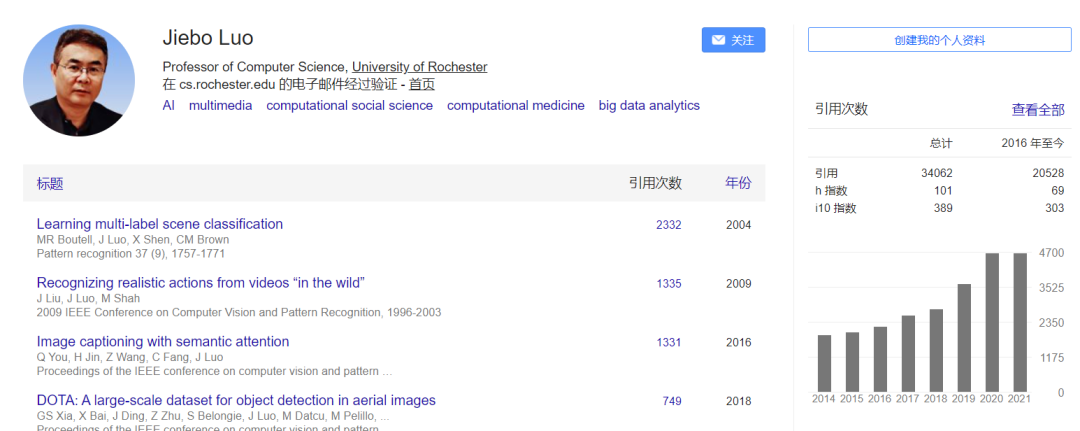Click the 2020 bar in citation chart
This screenshot has height=431, width=1080.
tap(992, 323)
